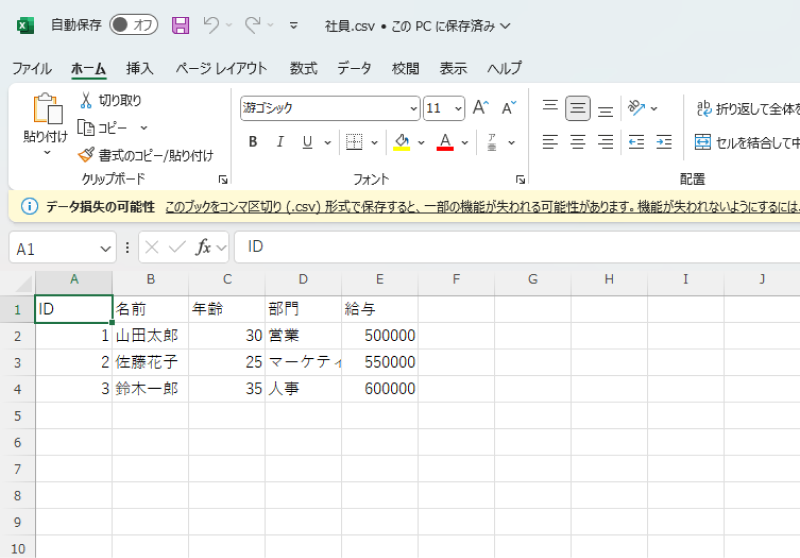
Task: Open the ファイル menu
Action: tap(32, 68)
